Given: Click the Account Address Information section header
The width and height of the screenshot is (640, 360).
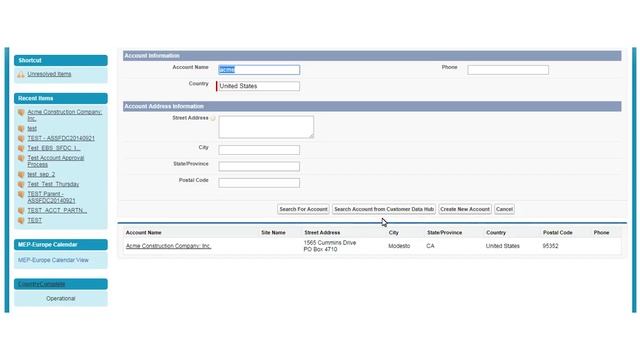Looking at the screenshot, I should point(372,107).
